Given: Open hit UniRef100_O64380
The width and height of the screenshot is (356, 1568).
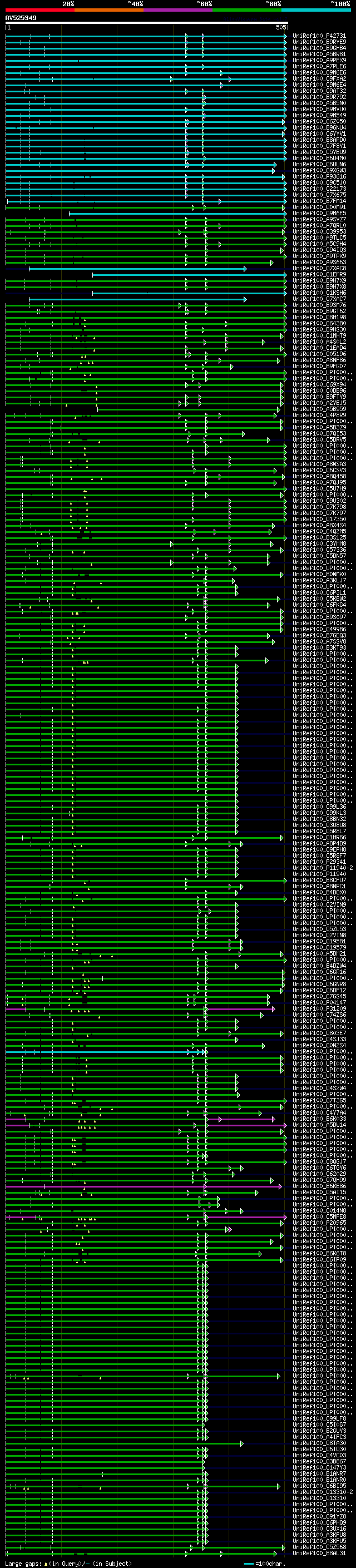Looking at the screenshot, I should (319, 323).
